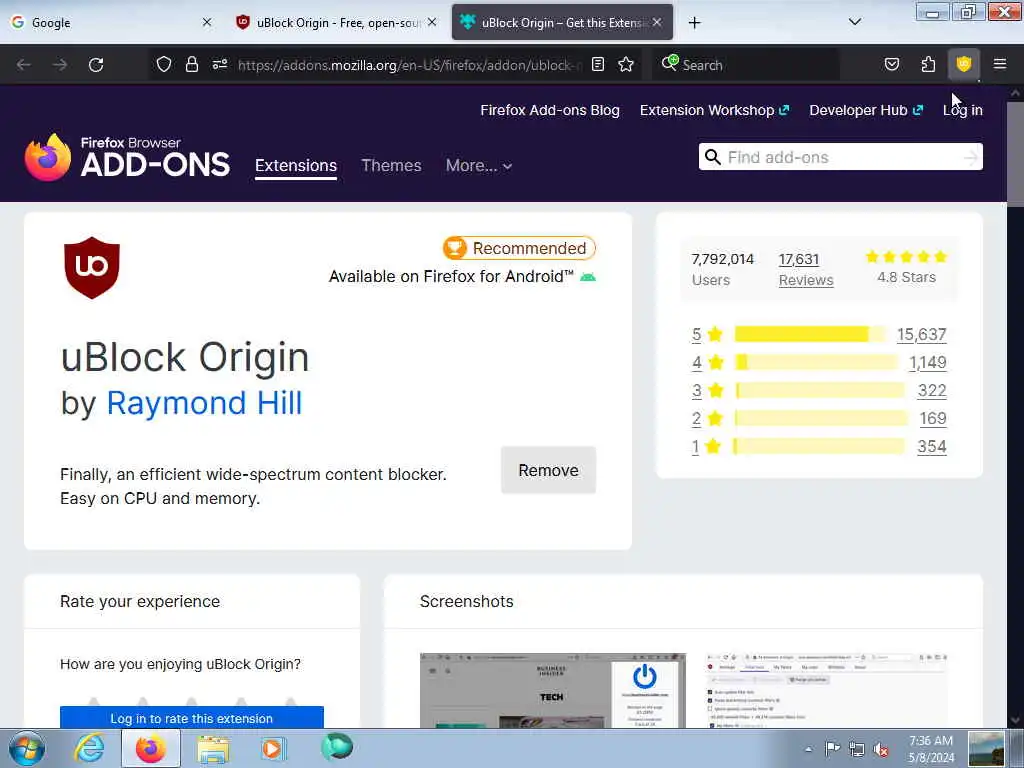Click the forward navigation arrow
The image size is (1024, 768).
60,65
